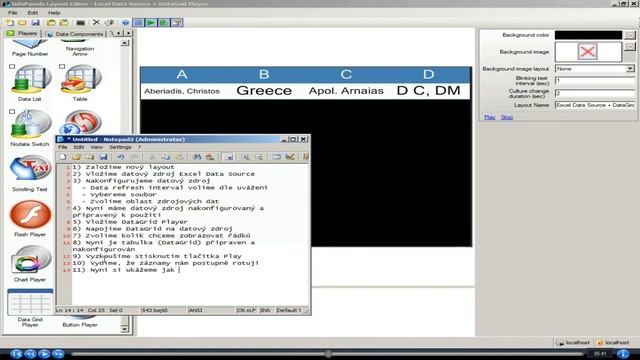Click the blue globe icon in main toolbar
Viewport: 640px width, 360px height.
tap(125, 22)
